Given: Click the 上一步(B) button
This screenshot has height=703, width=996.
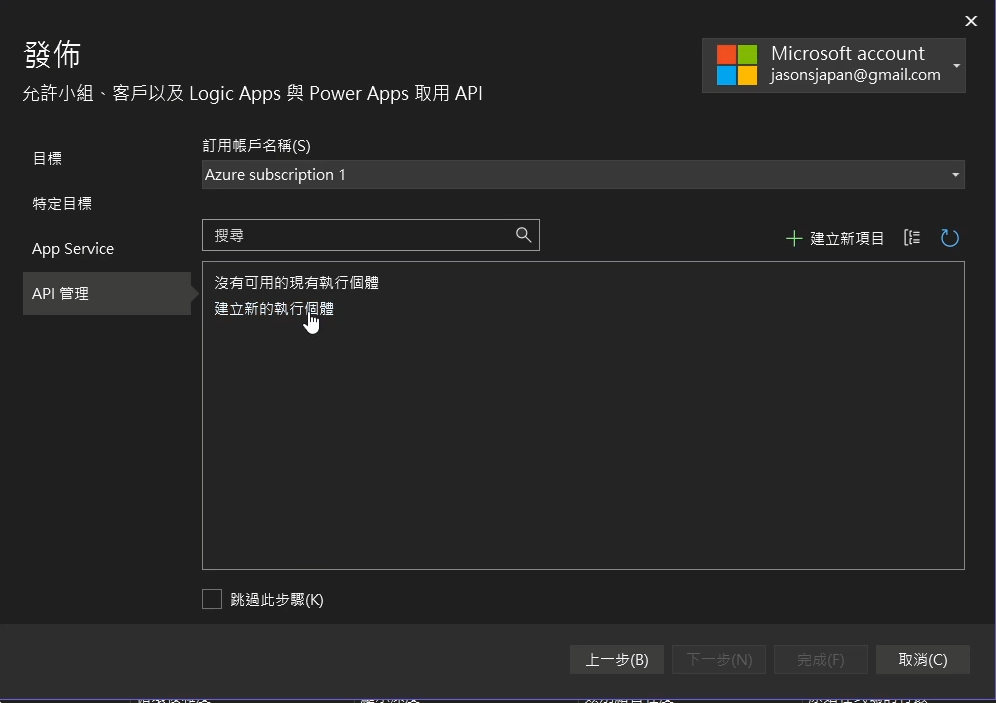Looking at the screenshot, I should coord(617,660).
